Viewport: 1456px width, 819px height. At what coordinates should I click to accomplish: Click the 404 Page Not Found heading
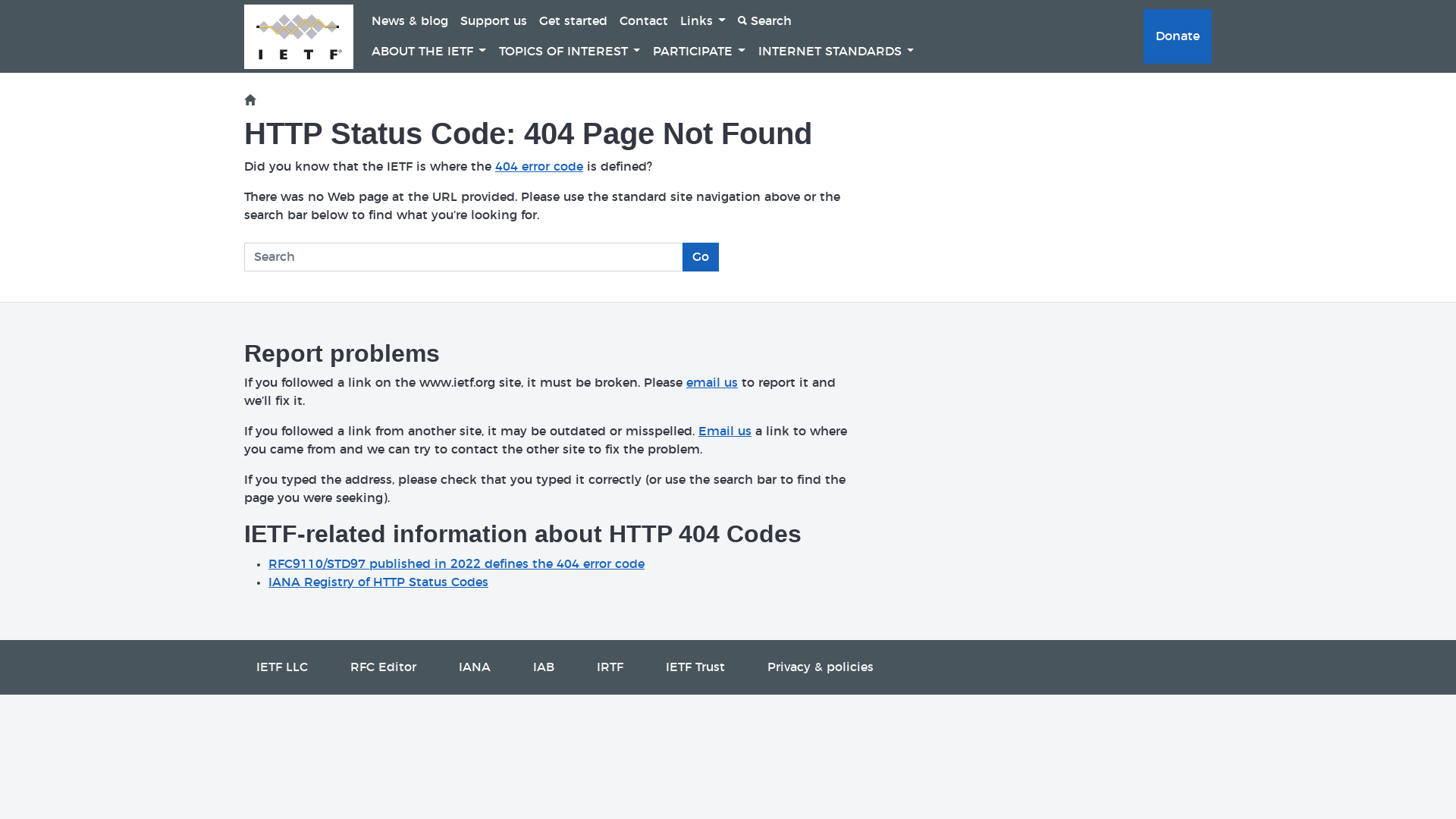[x=528, y=134]
